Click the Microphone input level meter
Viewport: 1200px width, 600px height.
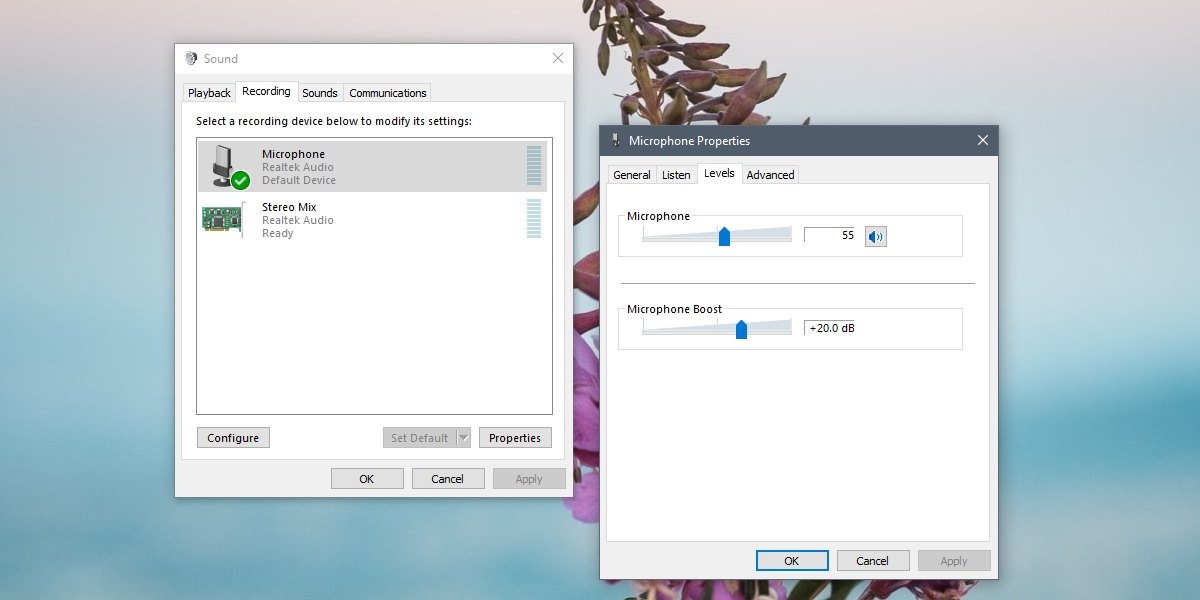[x=534, y=166]
